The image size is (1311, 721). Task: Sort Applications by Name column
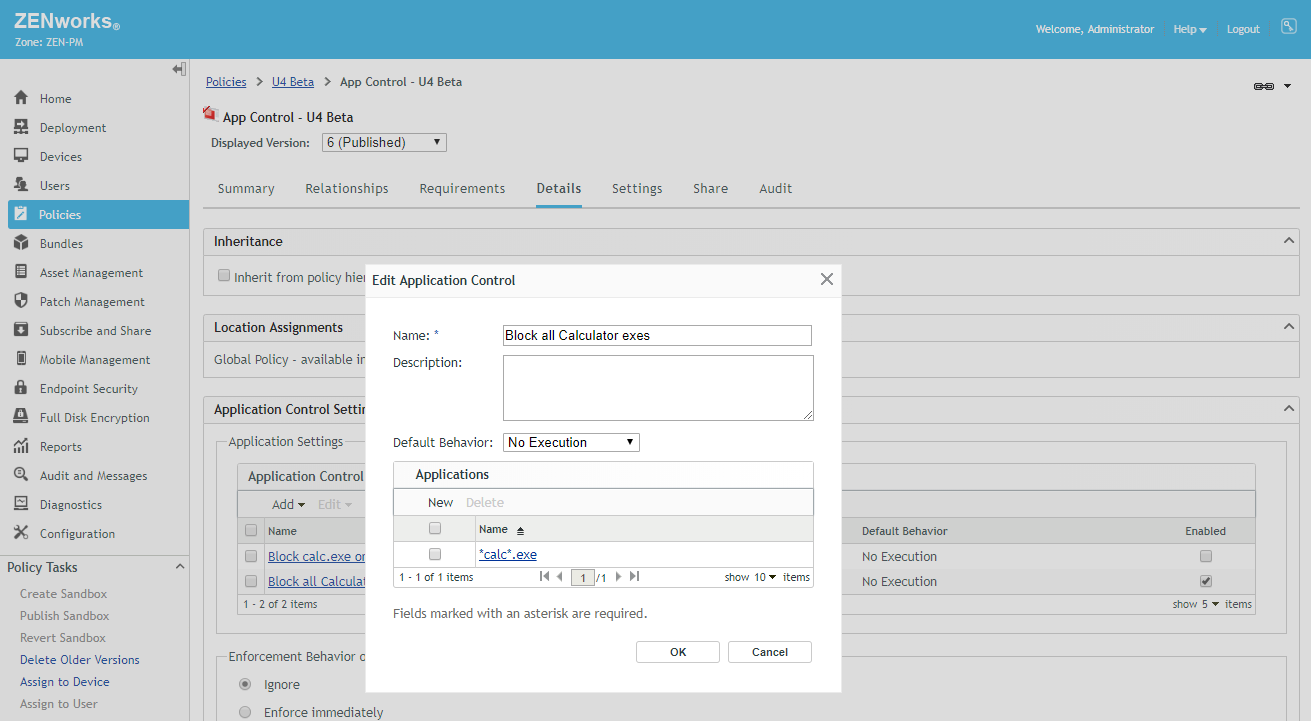501,529
